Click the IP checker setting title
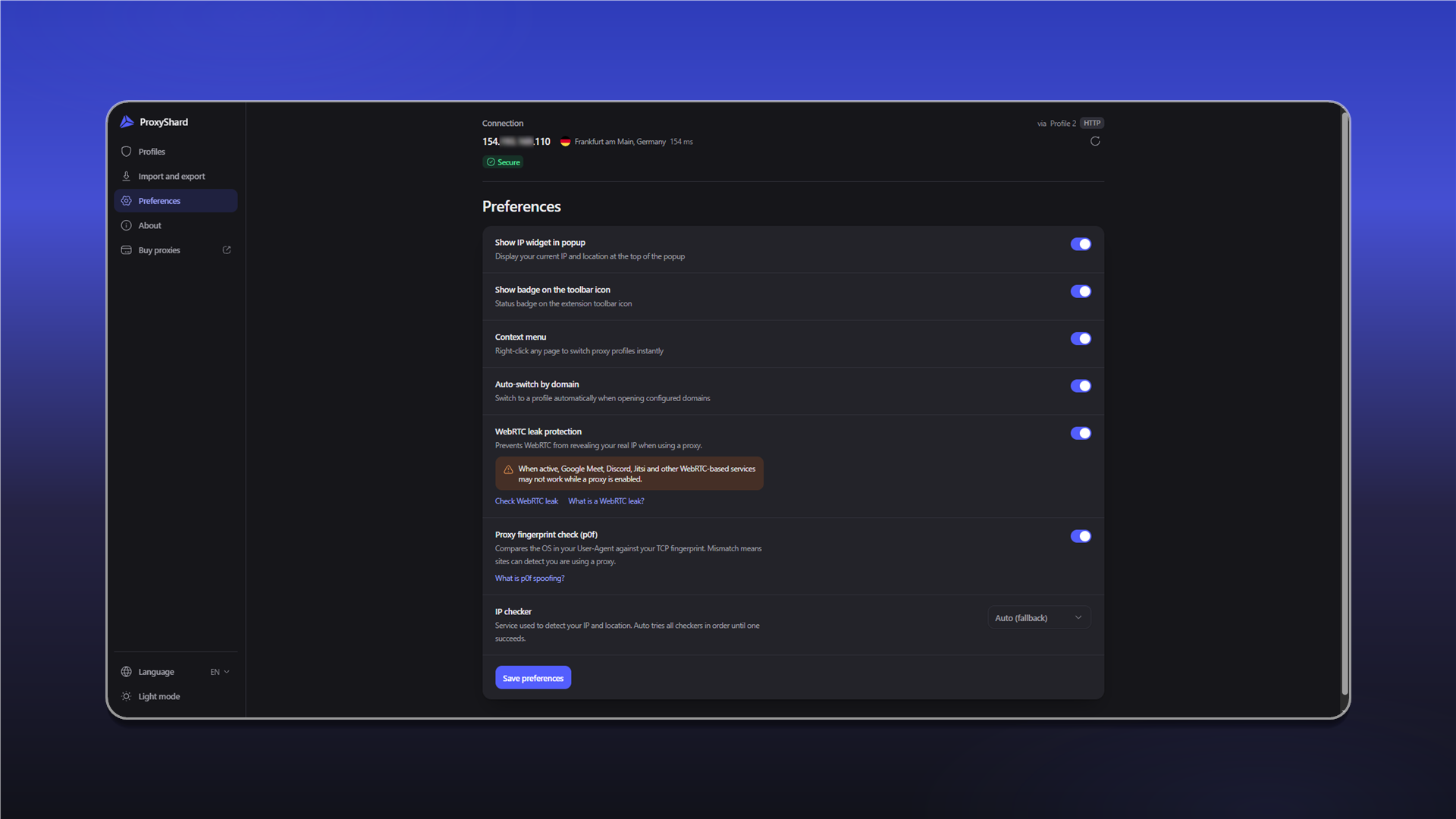Image resolution: width=1456 pixels, height=819 pixels. pyautogui.click(x=513, y=612)
